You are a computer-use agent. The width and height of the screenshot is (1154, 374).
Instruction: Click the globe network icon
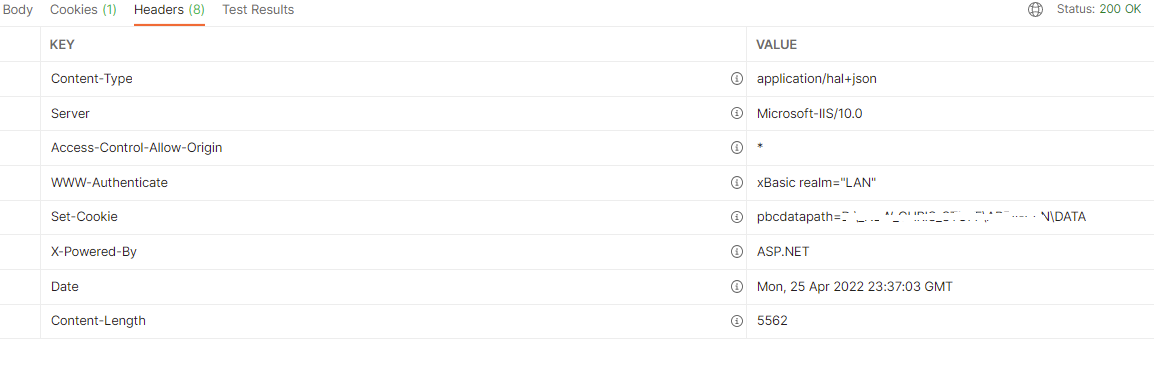pyautogui.click(x=1036, y=10)
